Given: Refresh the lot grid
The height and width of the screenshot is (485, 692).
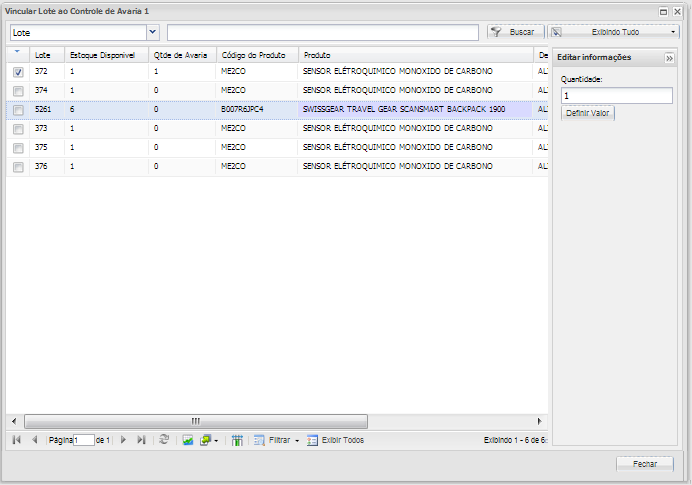Looking at the screenshot, I should click(164, 440).
